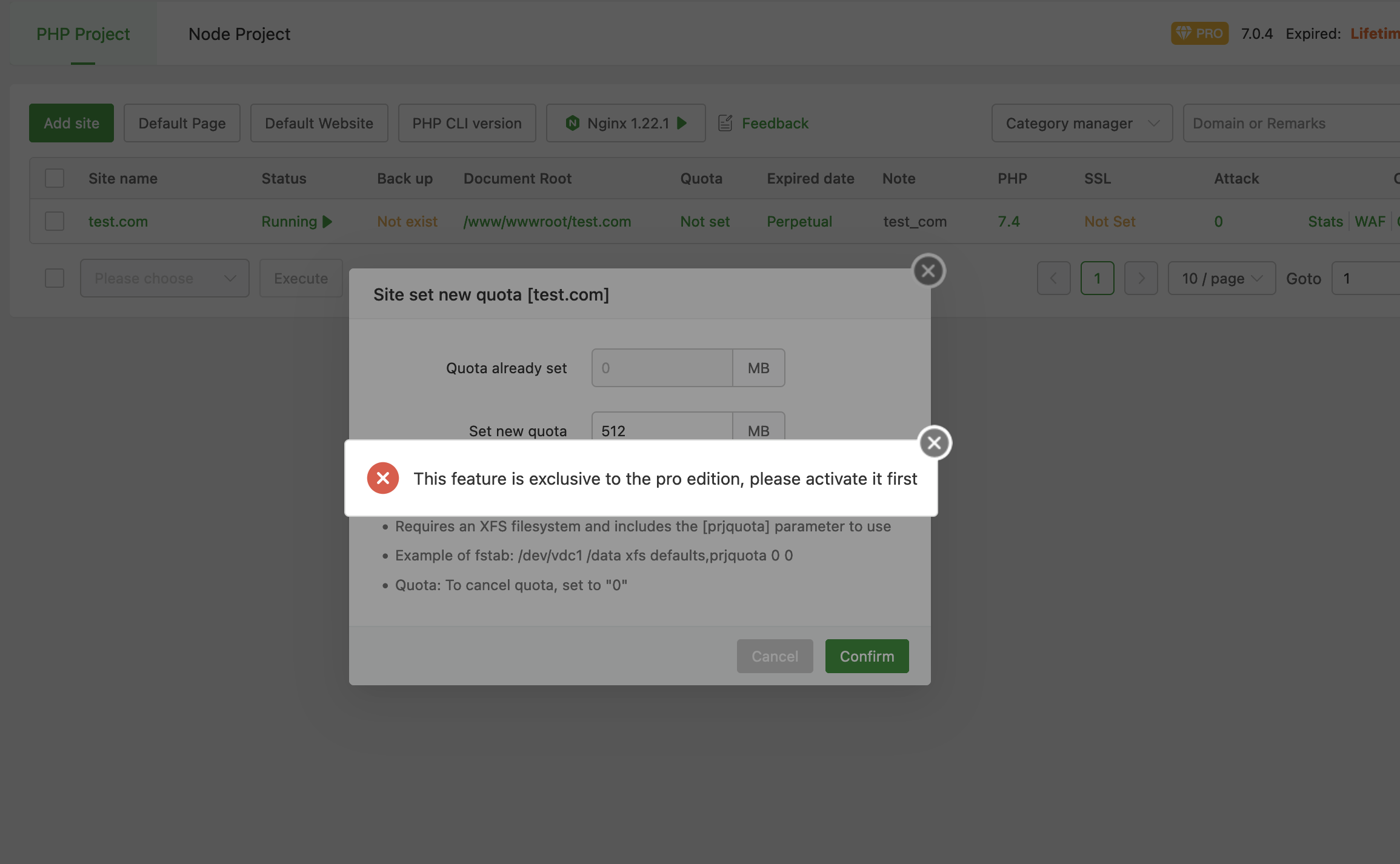1400x864 pixels.
Task: Click the Nginx logo icon
Action: (x=572, y=123)
